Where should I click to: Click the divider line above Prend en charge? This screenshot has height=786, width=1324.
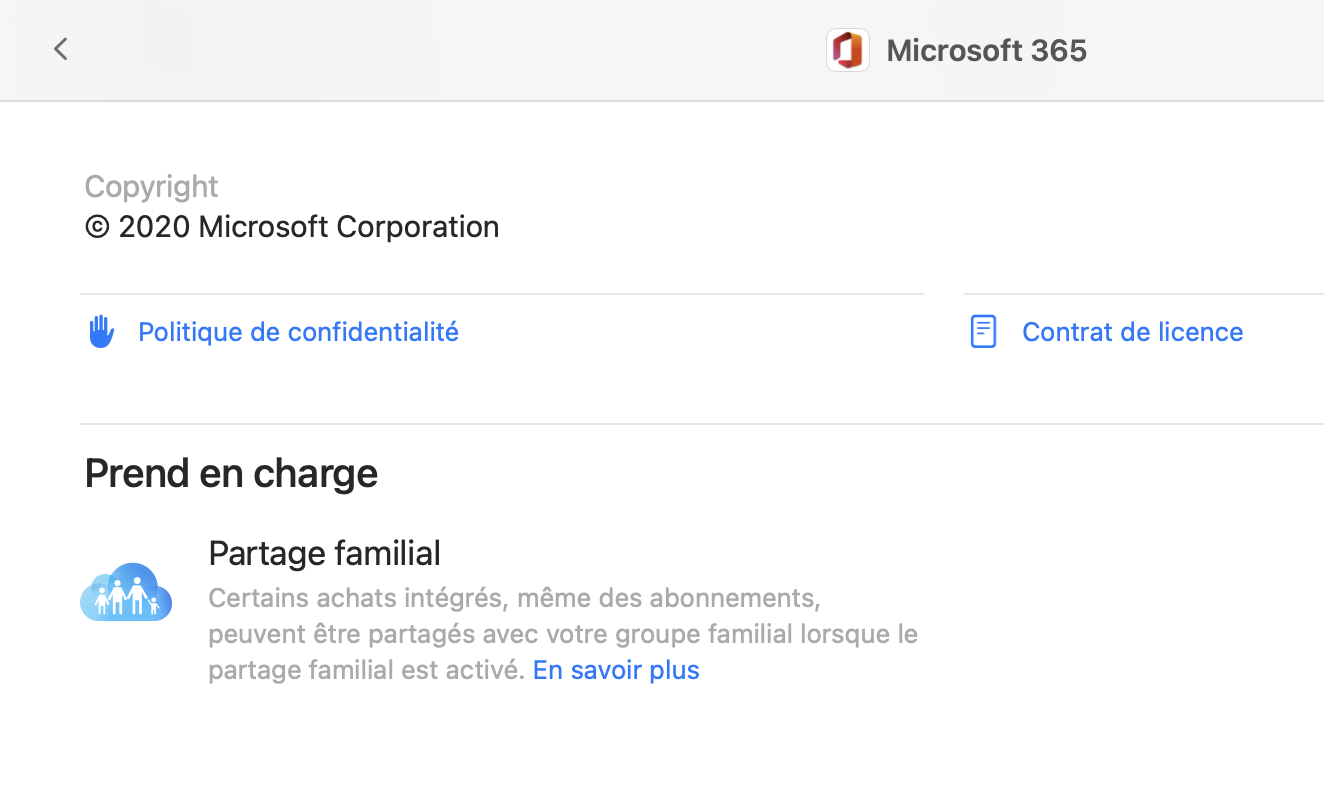click(x=700, y=424)
